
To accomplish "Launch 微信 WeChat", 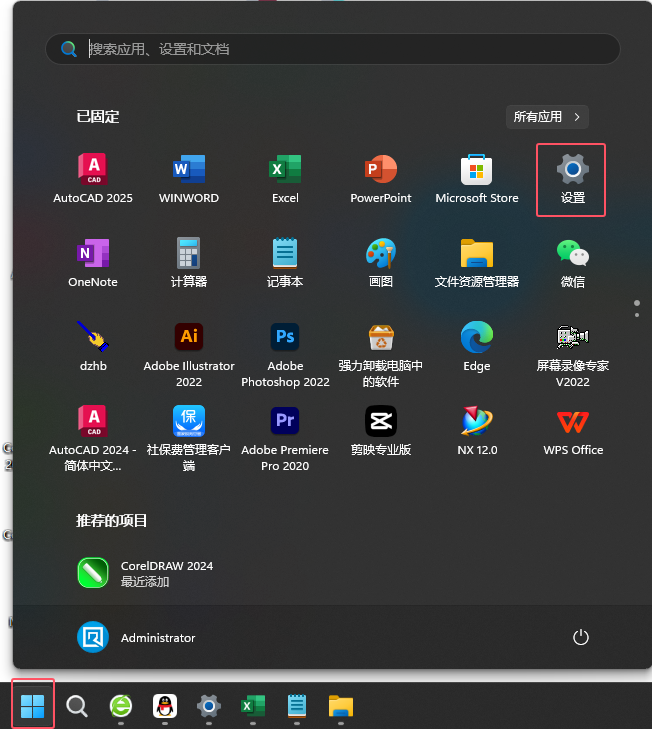I will (x=572, y=263).
